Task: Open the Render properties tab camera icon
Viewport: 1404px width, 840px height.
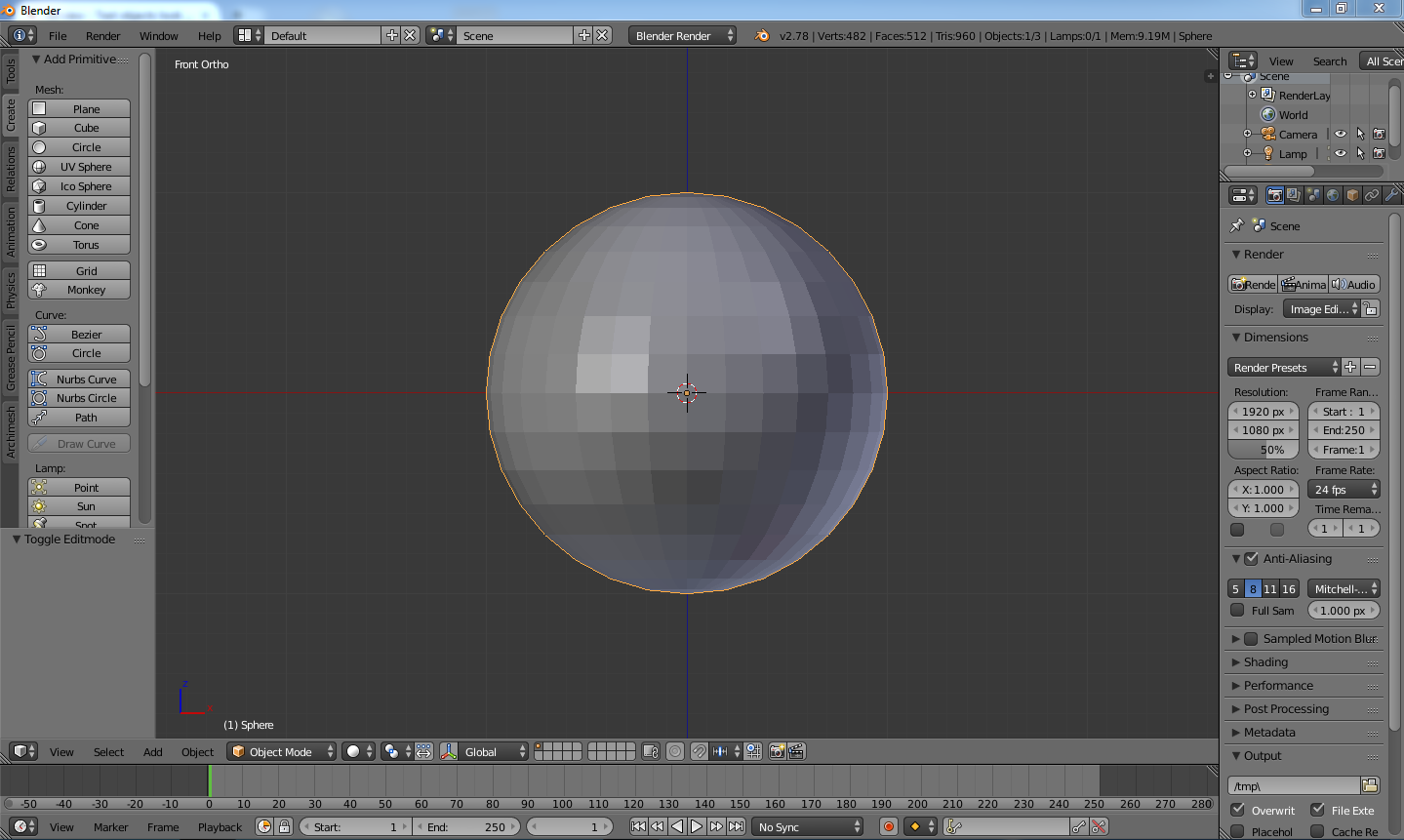Action: pyautogui.click(x=1274, y=195)
